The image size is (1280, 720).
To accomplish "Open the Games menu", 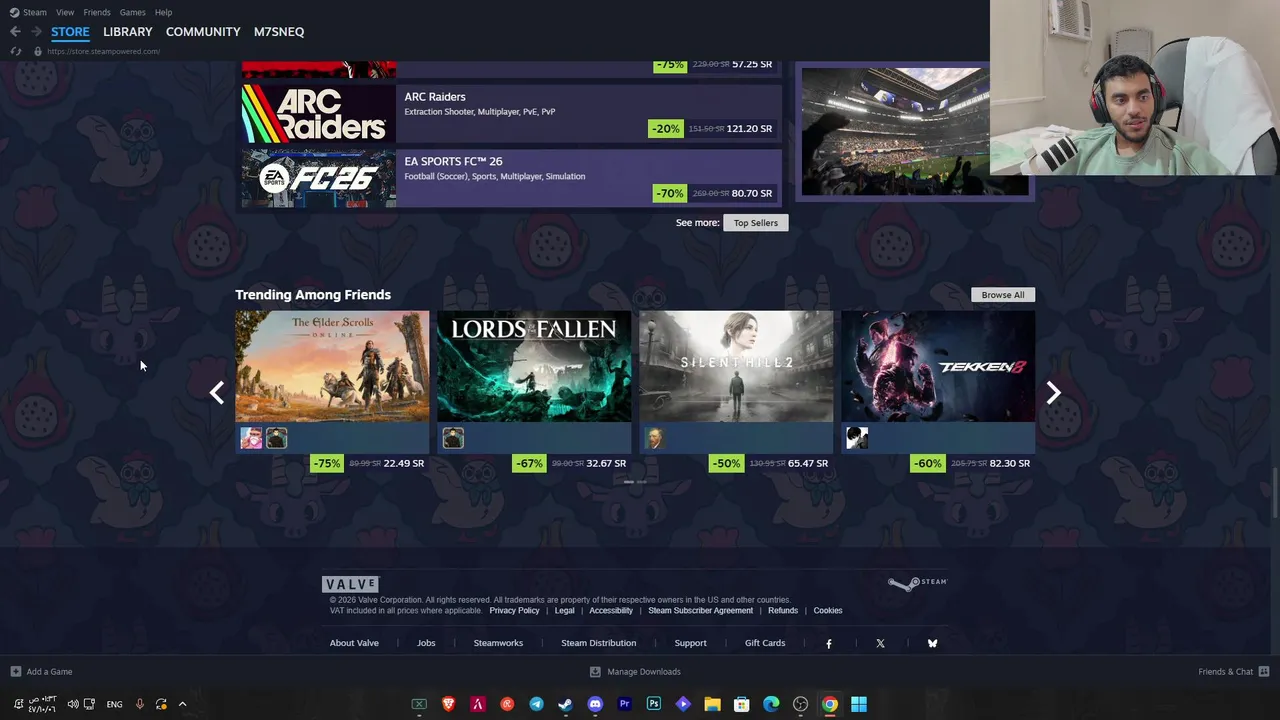I will point(132,12).
